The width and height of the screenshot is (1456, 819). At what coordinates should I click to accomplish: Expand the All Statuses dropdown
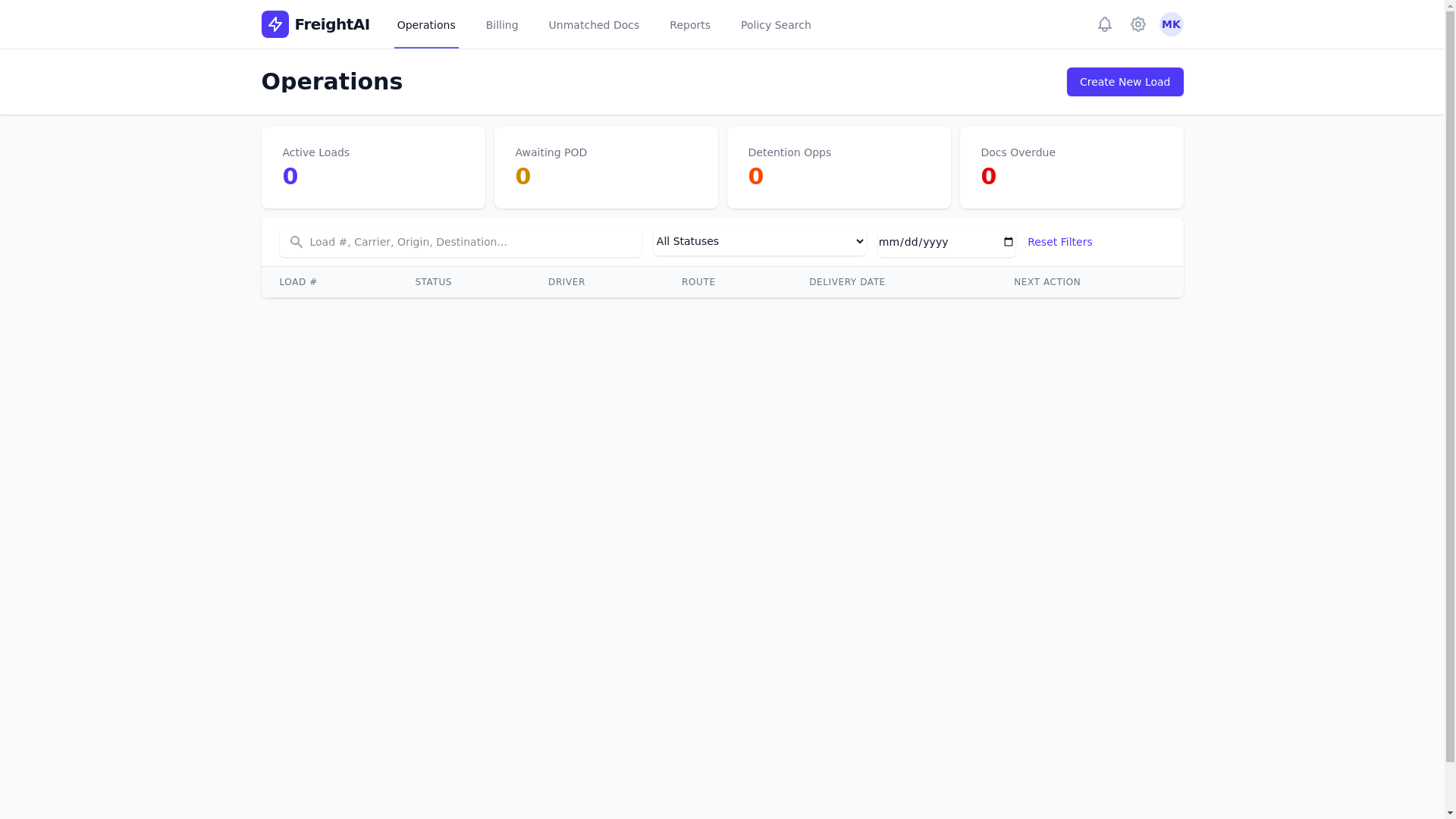(x=759, y=241)
